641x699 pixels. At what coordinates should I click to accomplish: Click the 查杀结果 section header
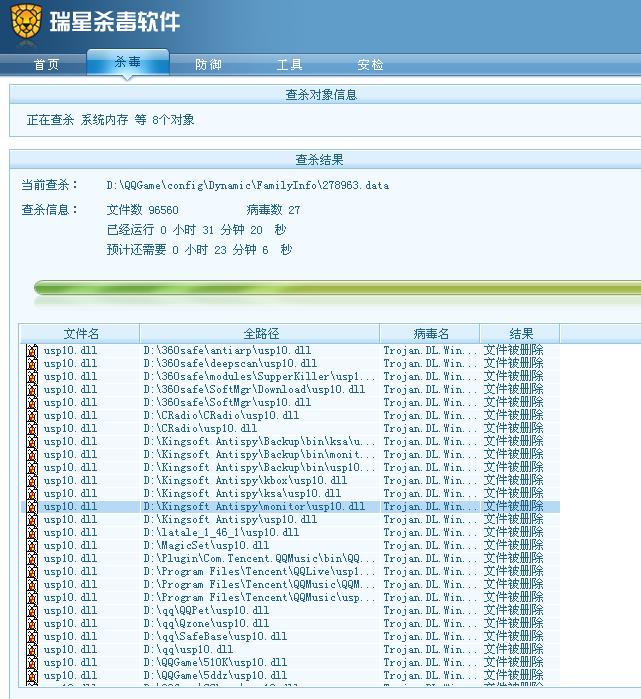(x=319, y=160)
